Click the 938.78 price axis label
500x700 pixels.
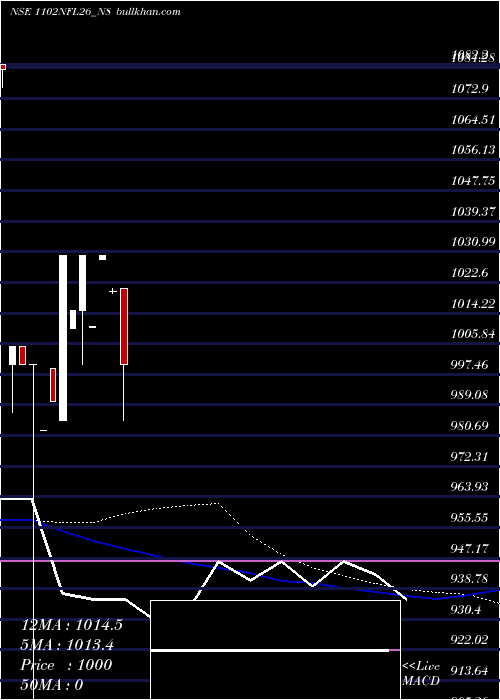tap(471, 579)
